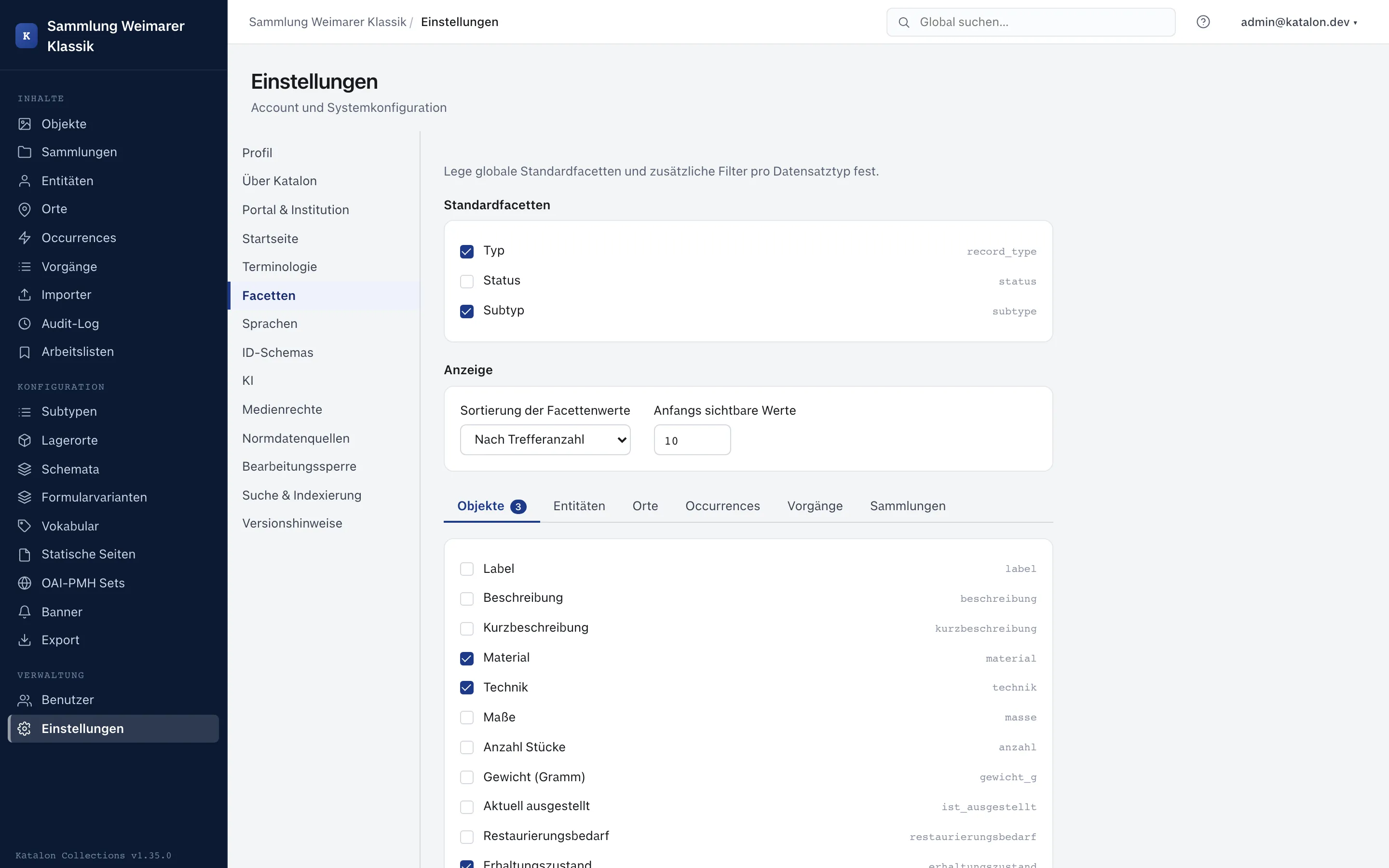This screenshot has width=1389, height=868.
Task: Open the KI settings section
Action: coord(324,380)
